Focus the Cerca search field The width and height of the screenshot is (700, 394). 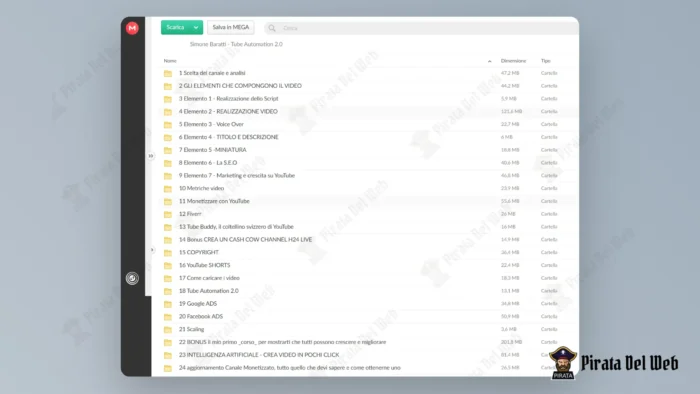pyautogui.click(x=420, y=28)
